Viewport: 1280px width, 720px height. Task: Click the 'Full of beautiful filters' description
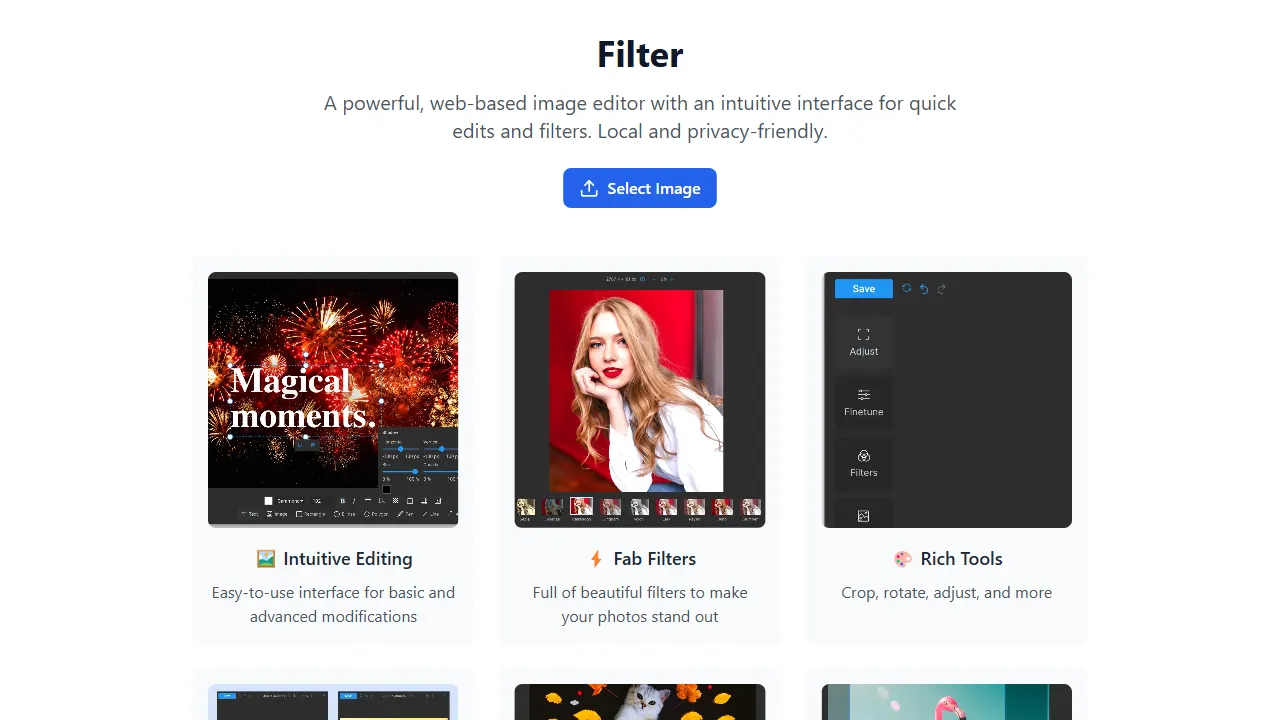click(x=640, y=604)
